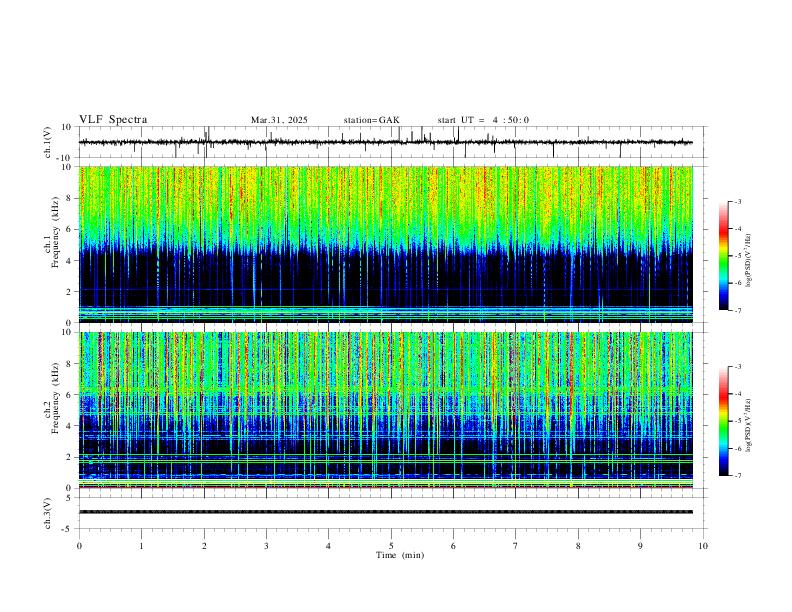Screen dimensions: 792x612
Task: Click time axis tick label "5"
Action: (x=391, y=546)
